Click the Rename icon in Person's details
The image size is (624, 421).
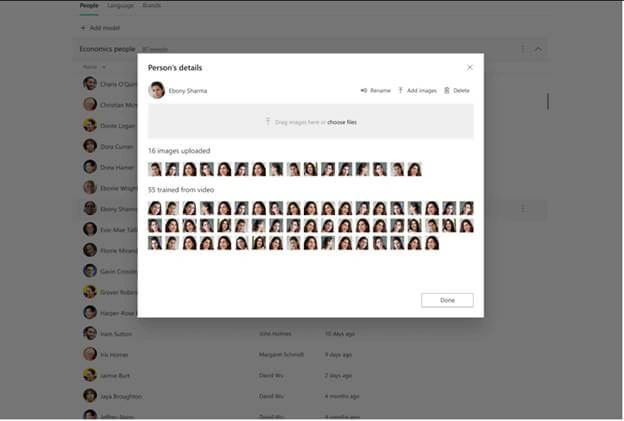coord(363,91)
